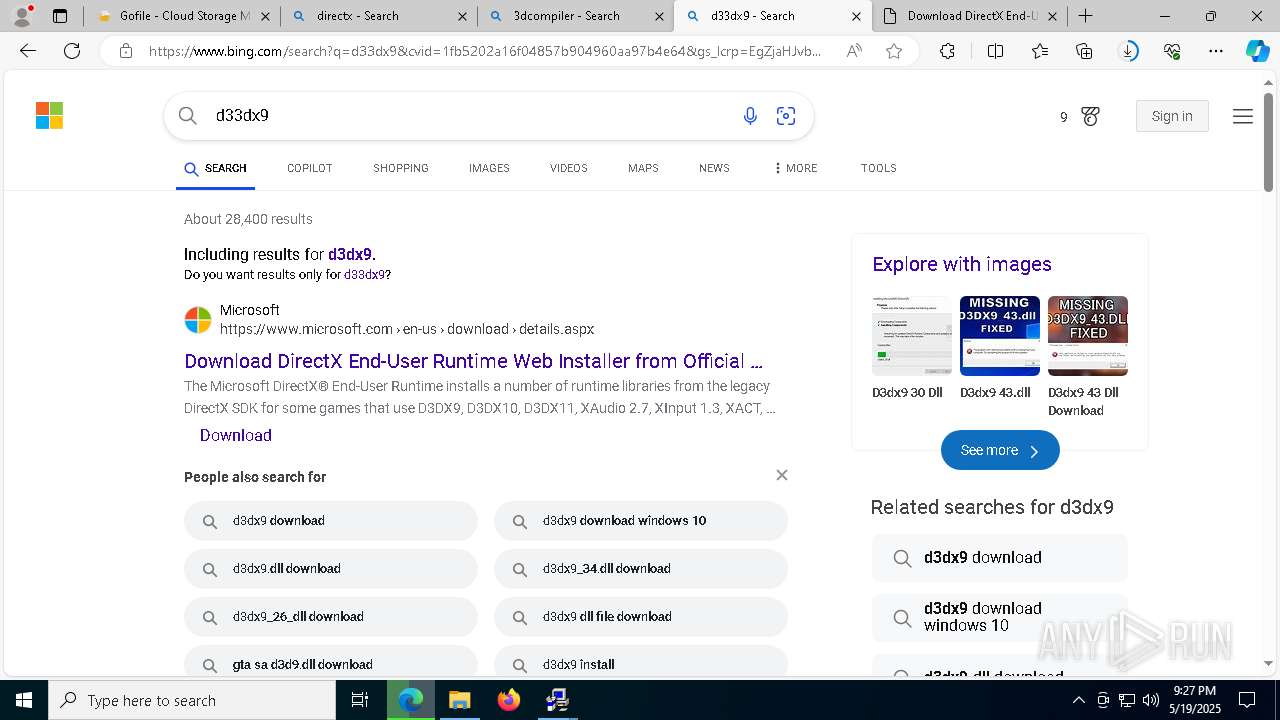Open Favorites list icon
The height and width of the screenshot is (720, 1280).
point(1040,51)
